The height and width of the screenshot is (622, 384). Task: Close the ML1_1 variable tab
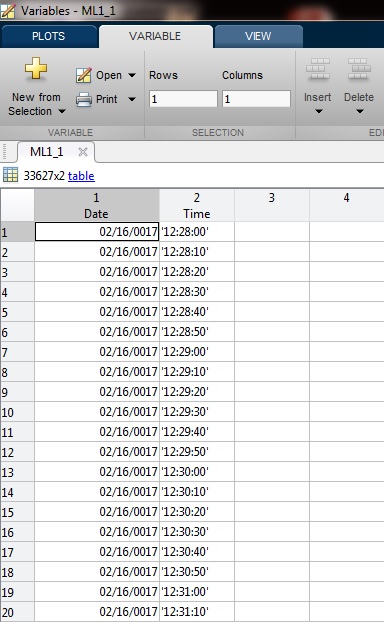83,152
